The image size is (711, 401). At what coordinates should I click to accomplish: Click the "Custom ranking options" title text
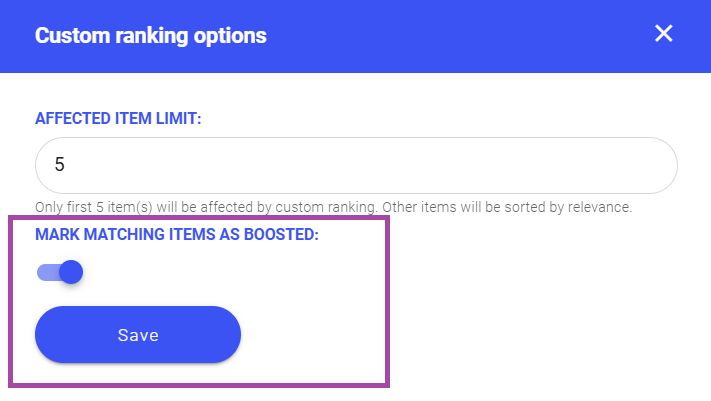tap(151, 36)
